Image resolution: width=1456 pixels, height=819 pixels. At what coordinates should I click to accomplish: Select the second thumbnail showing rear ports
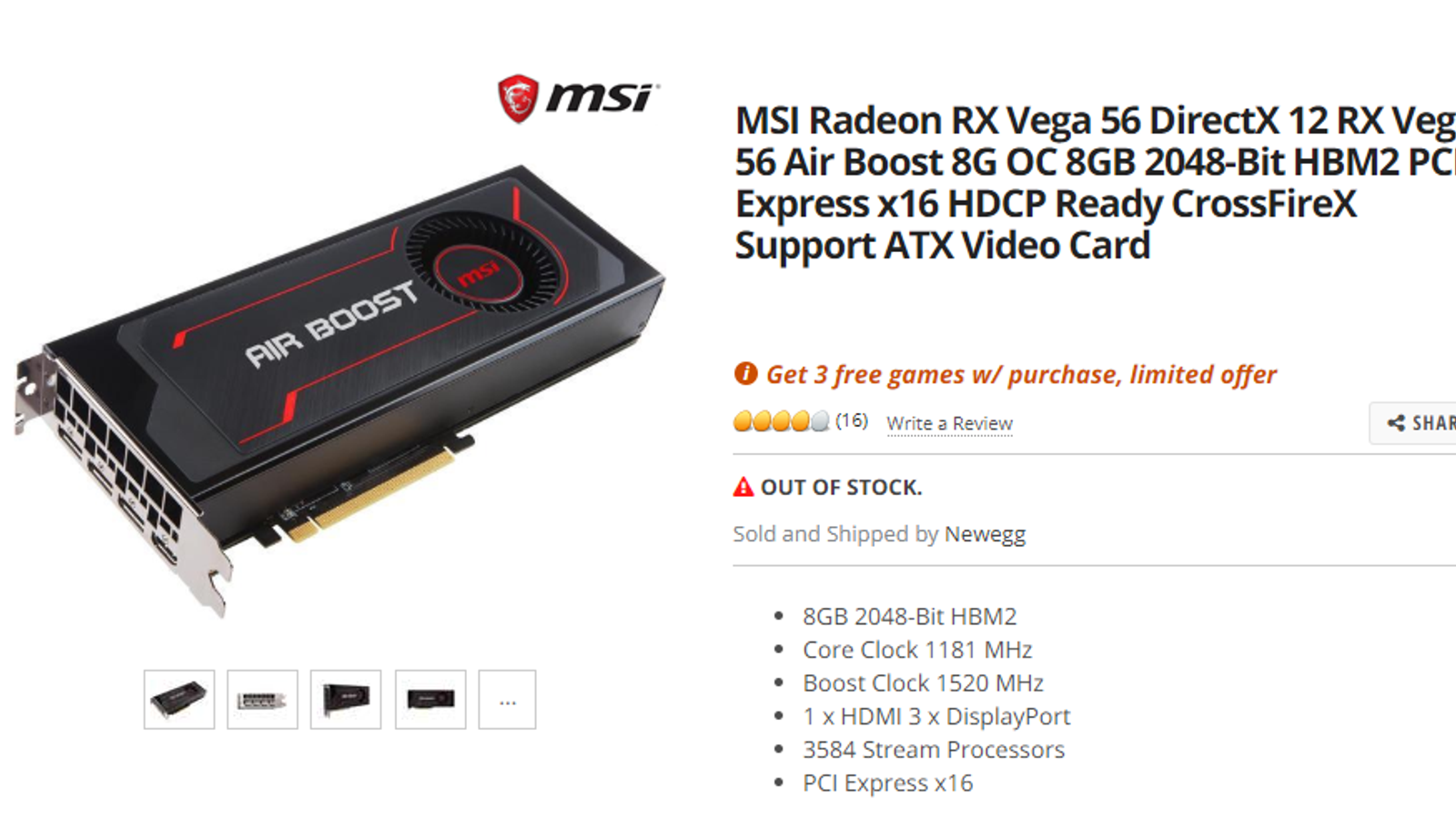coord(262,700)
